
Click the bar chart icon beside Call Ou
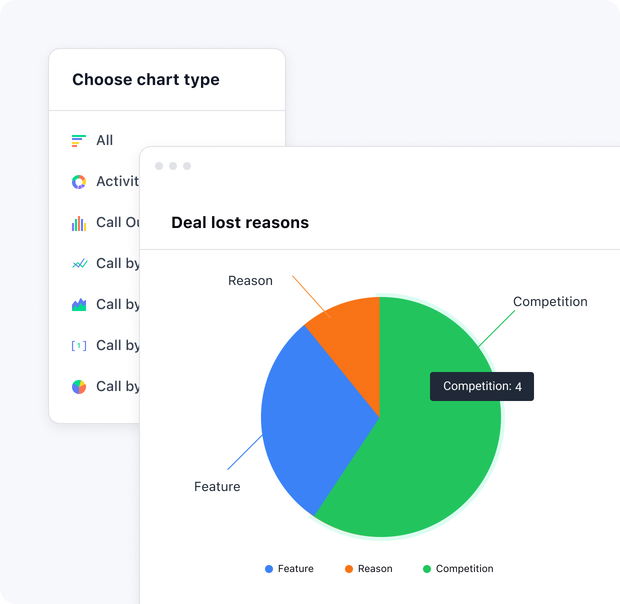tap(79, 223)
